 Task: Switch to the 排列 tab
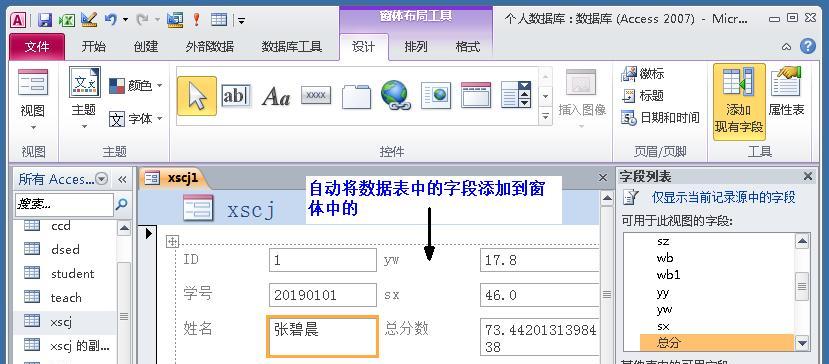tap(416, 47)
